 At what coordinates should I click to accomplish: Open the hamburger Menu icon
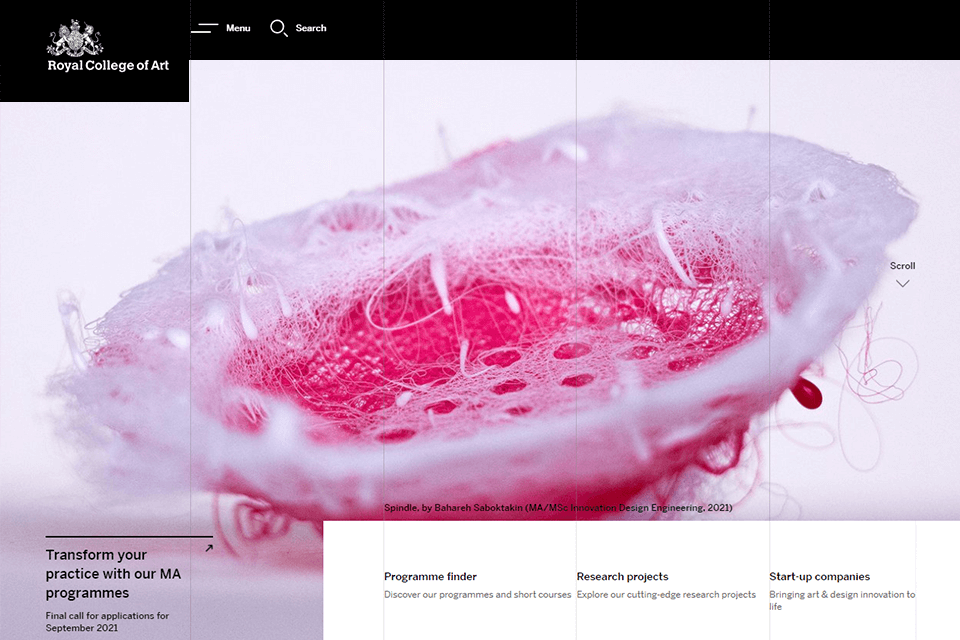pyautogui.click(x=204, y=28)
